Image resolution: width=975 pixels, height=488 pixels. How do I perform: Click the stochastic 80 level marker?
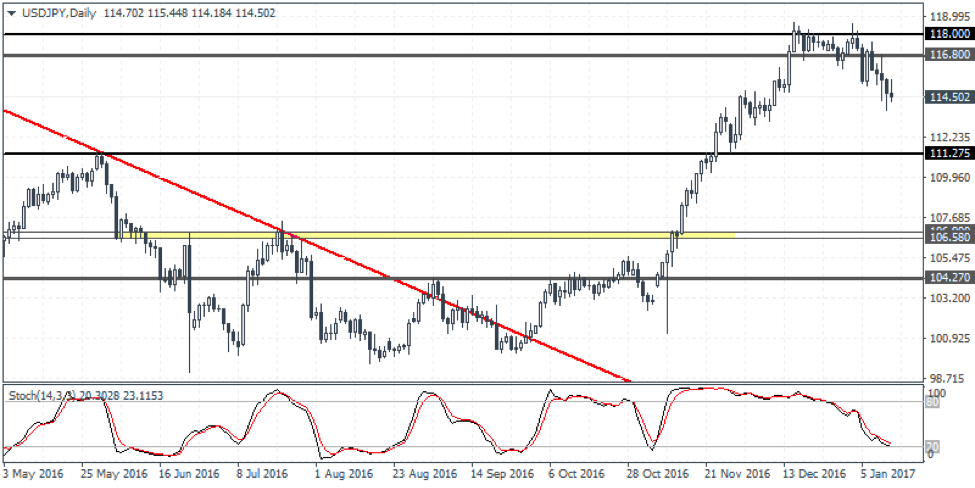tap(930, 402)
